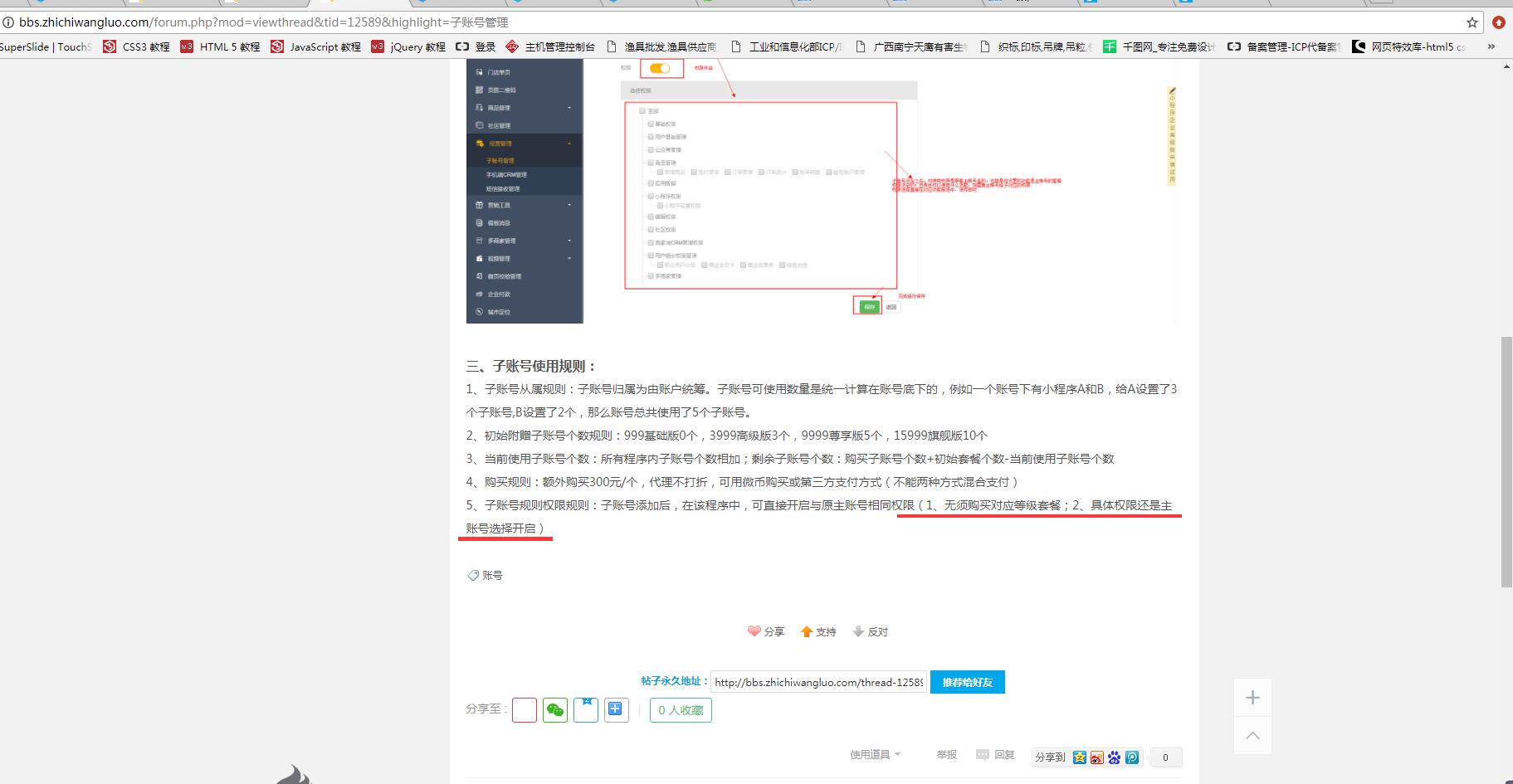Open the HTML 5 教程 bookmark

[220, 46]
